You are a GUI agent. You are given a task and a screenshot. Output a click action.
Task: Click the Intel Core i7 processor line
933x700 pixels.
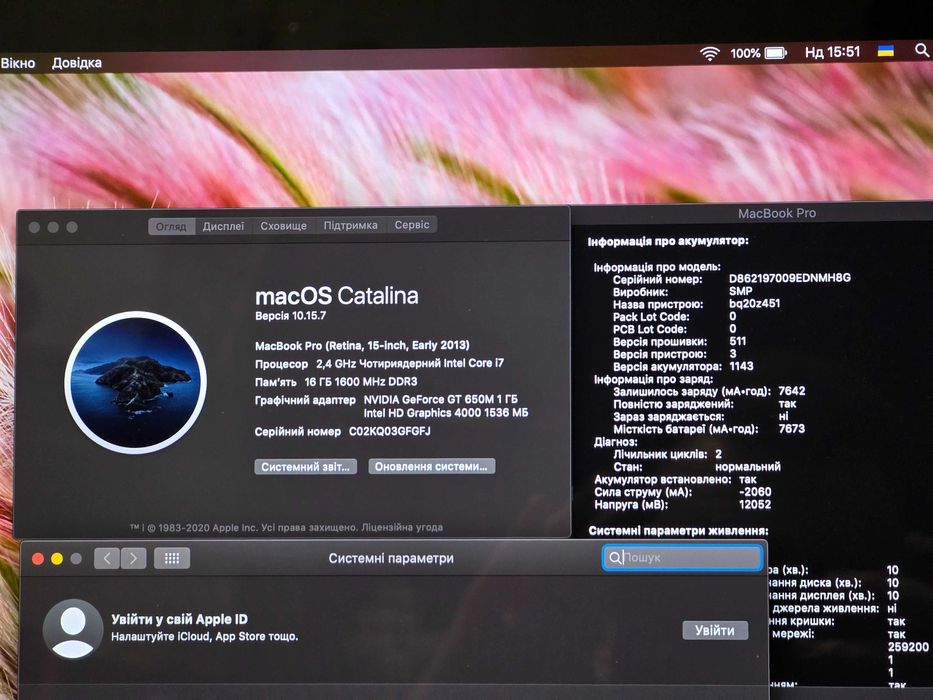[x=379, y=363]
